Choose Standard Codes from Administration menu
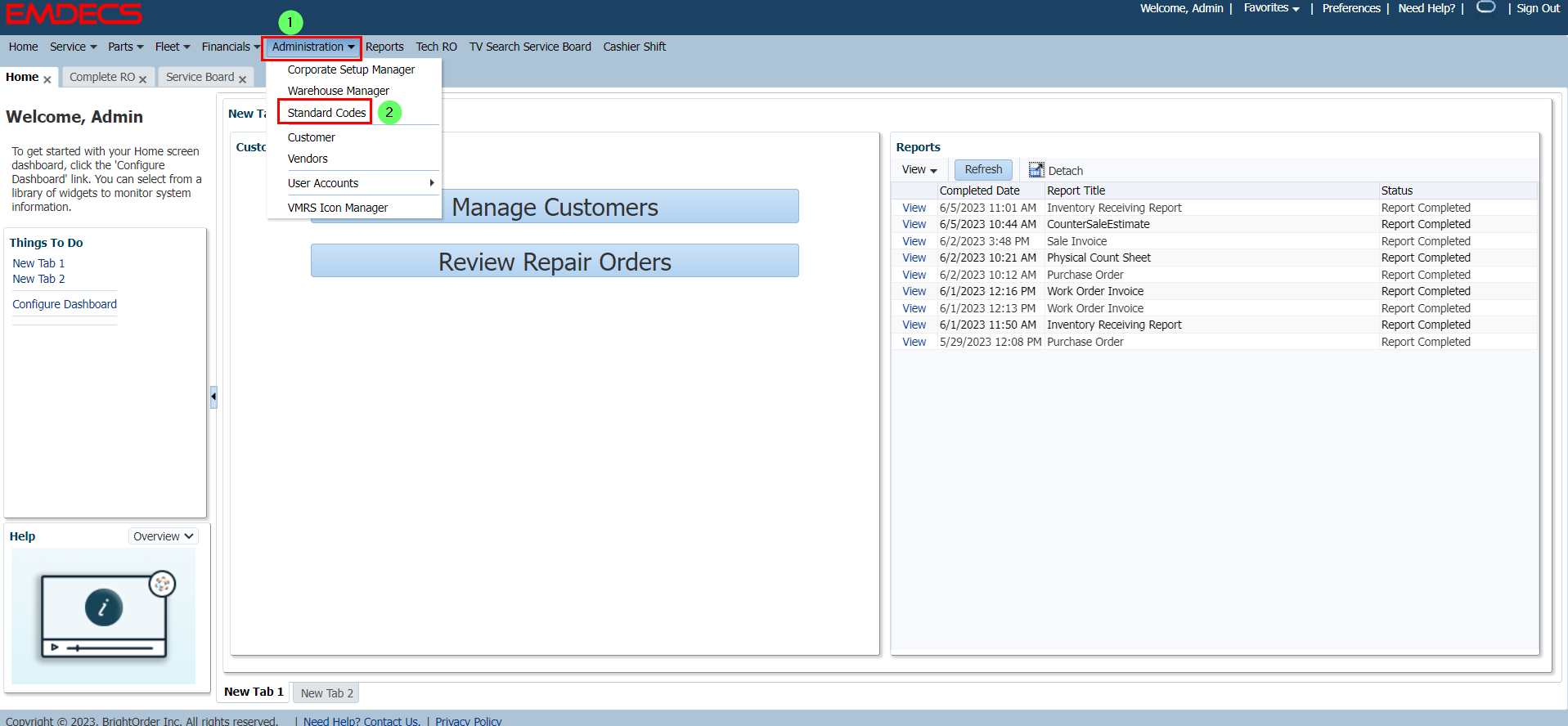1568x726 pixels. [x=326, y=113]
